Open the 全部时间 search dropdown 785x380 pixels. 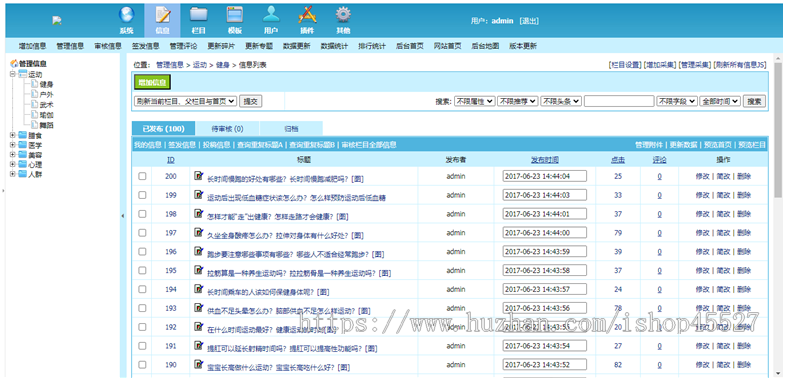(x=720, y=101)
